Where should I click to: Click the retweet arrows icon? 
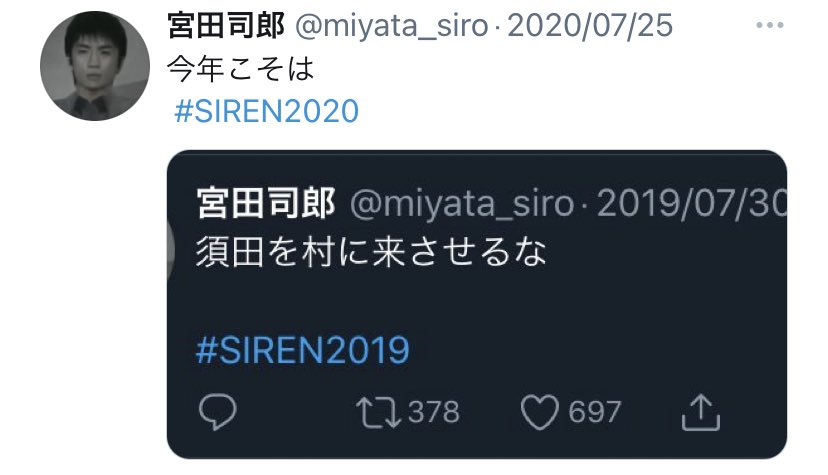pyautogui.click(x=379, y=412)
